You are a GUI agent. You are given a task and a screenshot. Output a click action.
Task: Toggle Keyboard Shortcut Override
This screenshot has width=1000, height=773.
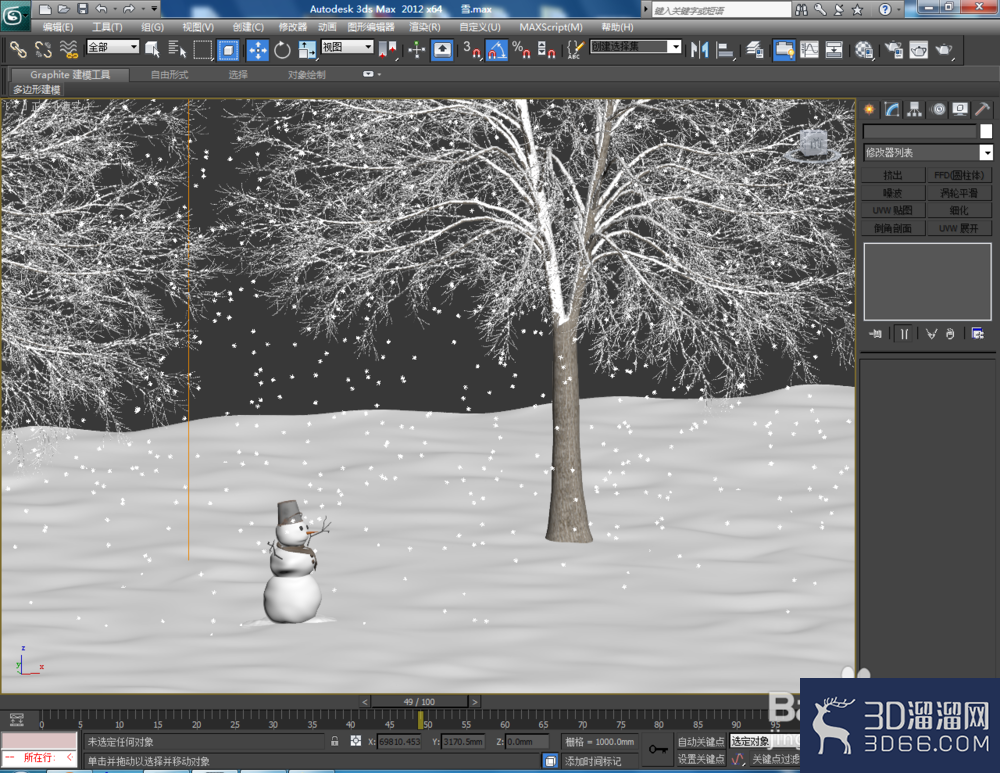click(442, 50)
